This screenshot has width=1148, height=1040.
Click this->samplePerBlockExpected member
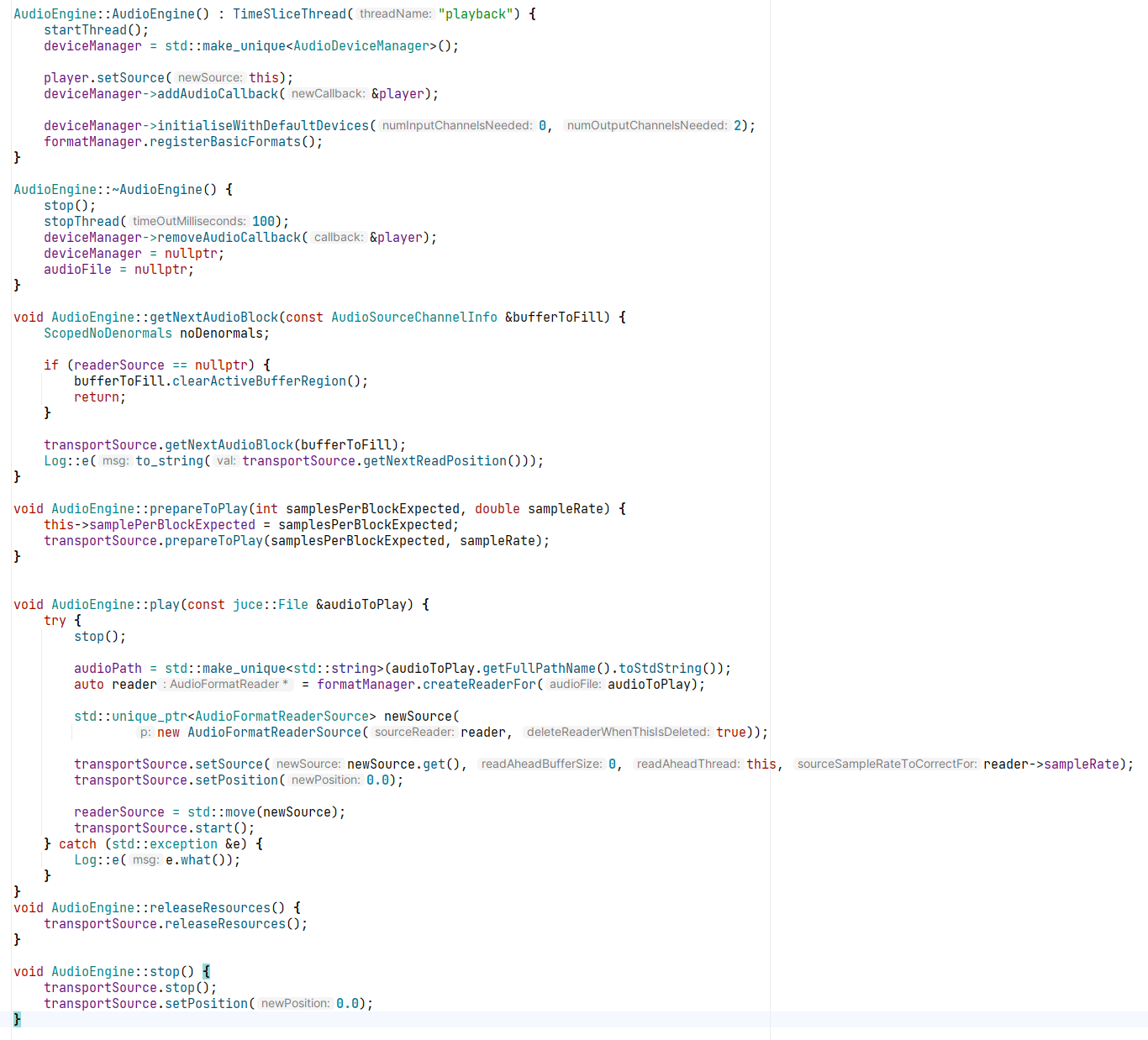click(150, 525)
